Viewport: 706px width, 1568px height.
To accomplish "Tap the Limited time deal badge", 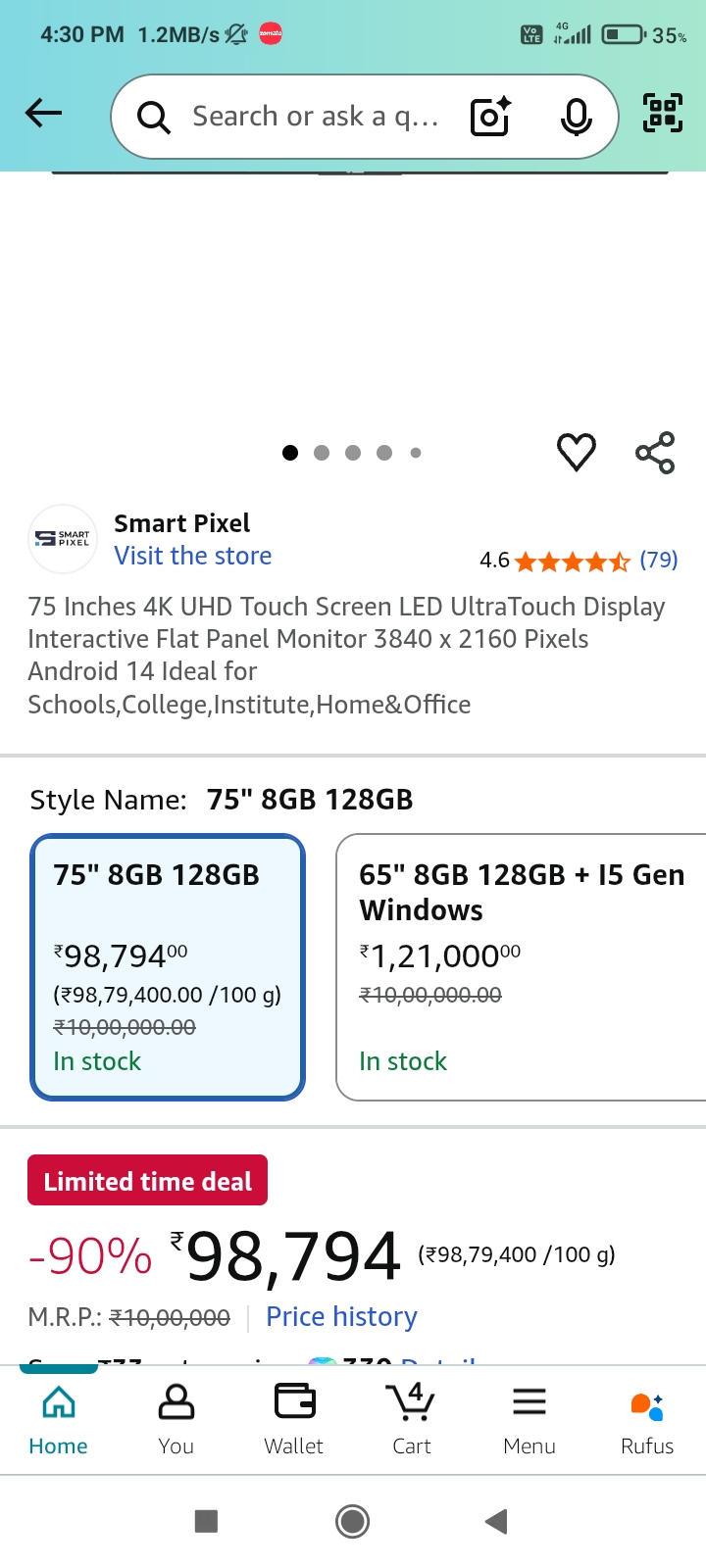I will 147,1179.
